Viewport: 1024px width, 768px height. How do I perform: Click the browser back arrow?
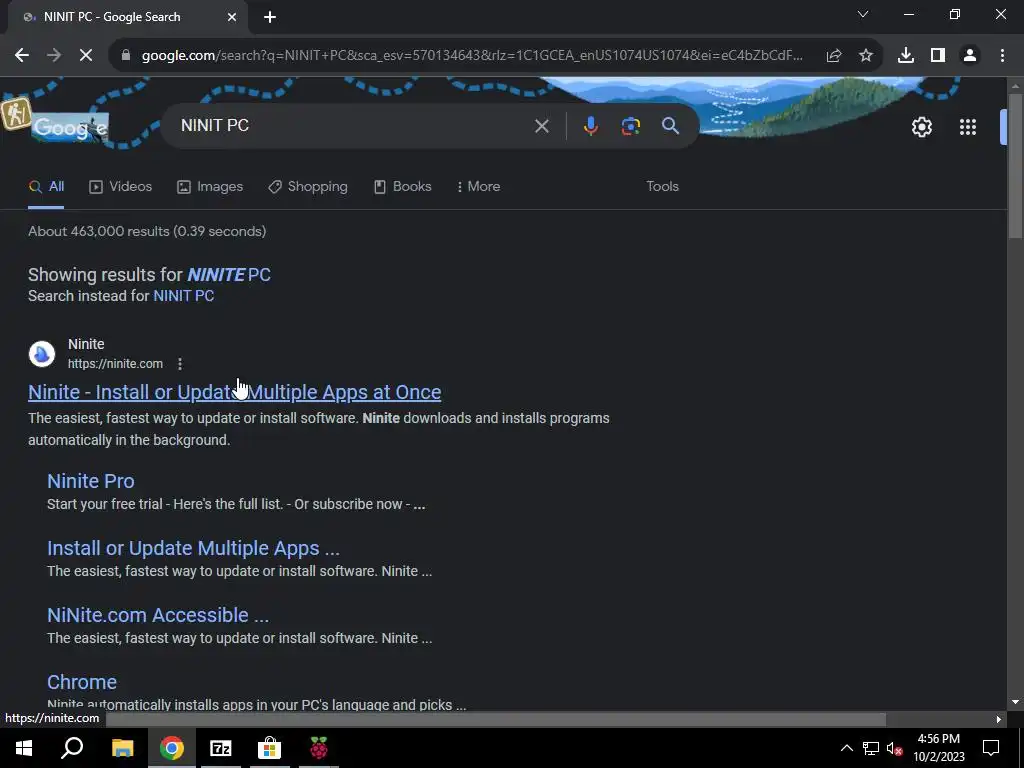22,56
